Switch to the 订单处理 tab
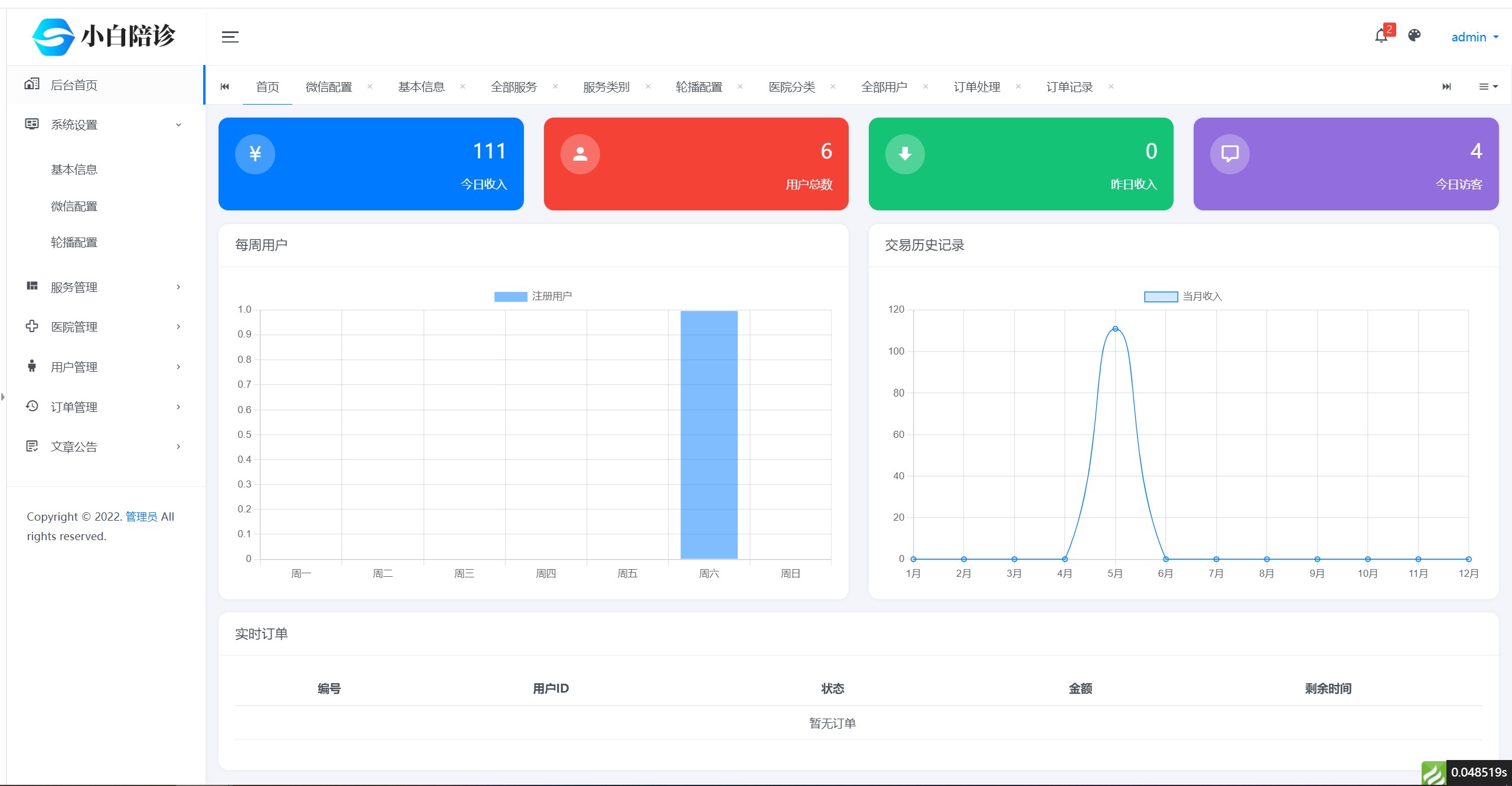 [977, 87]
